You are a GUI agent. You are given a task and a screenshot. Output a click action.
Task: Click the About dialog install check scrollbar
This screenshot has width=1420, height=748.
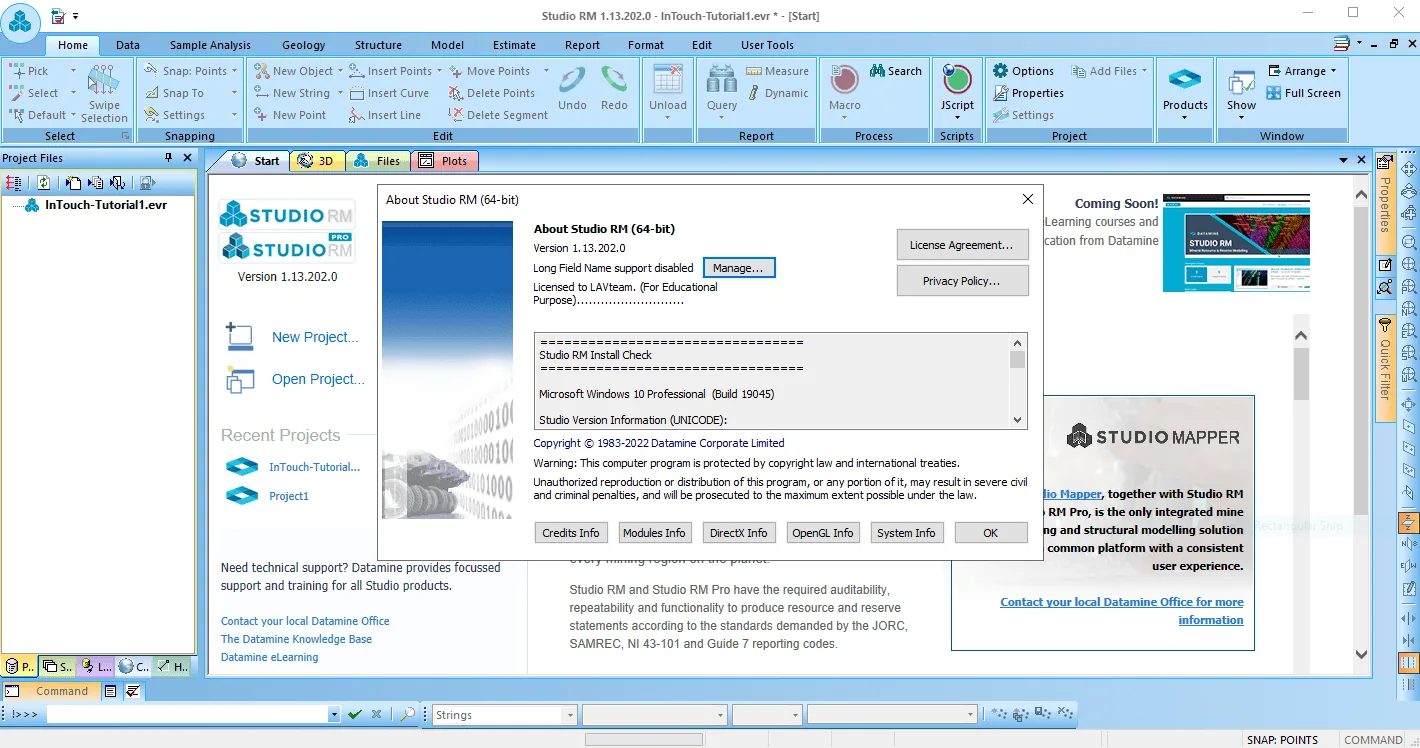1017,381
